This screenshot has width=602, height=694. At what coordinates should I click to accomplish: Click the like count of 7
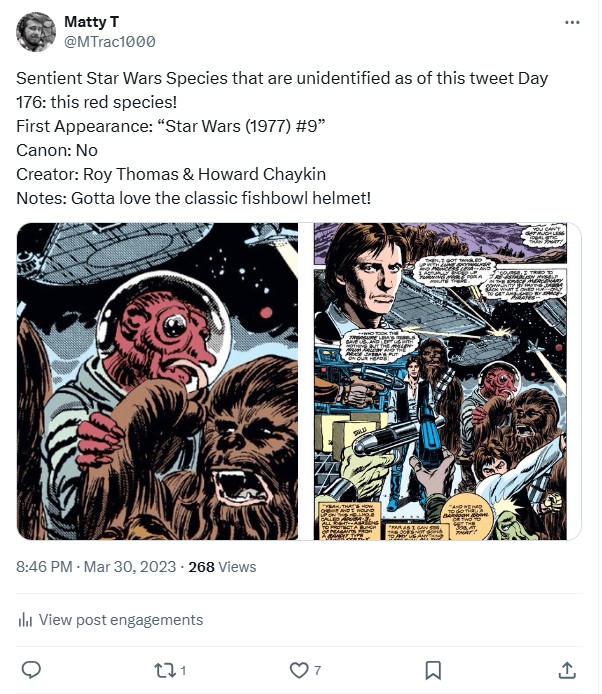point(317,670)
